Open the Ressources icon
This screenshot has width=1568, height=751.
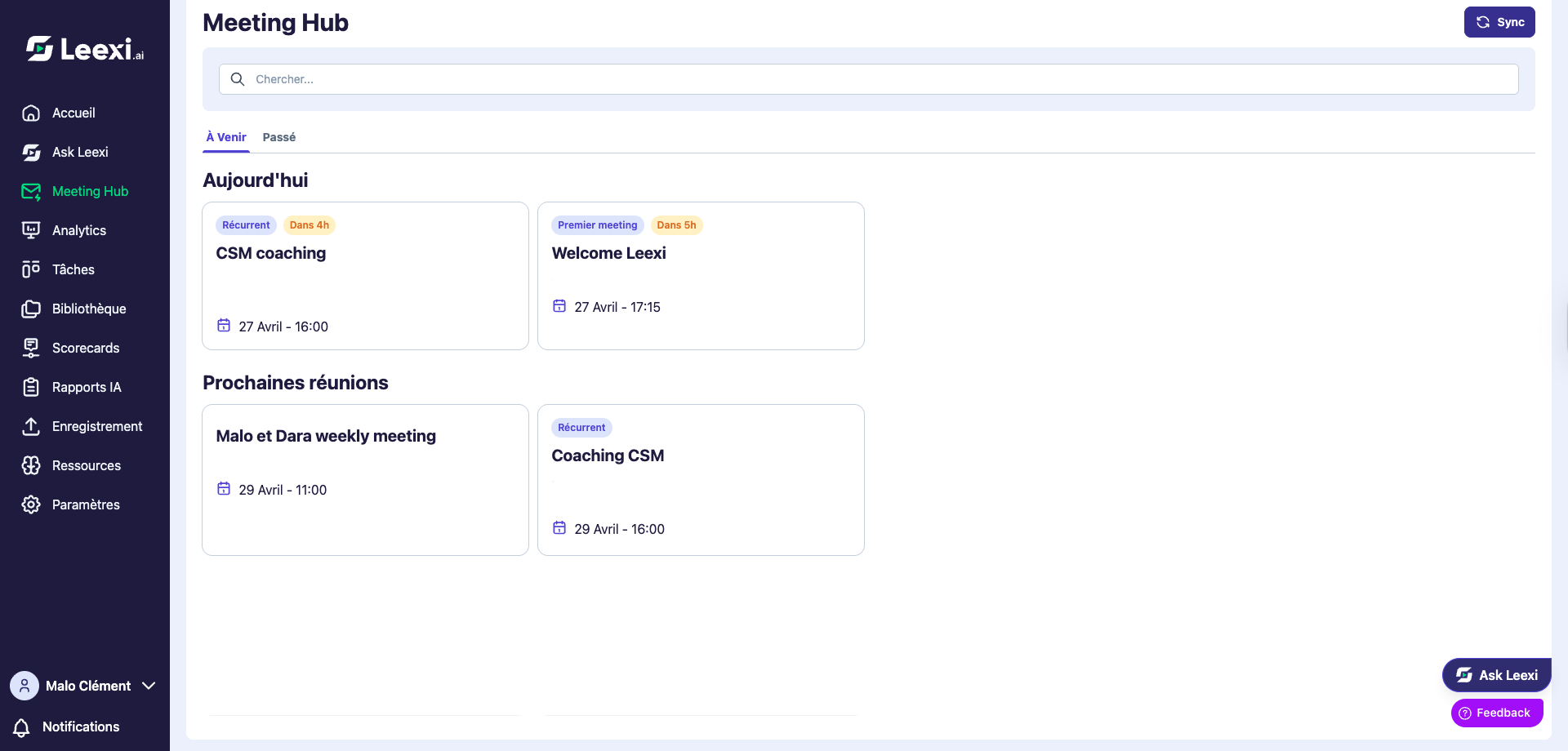[x=31, y=465]
